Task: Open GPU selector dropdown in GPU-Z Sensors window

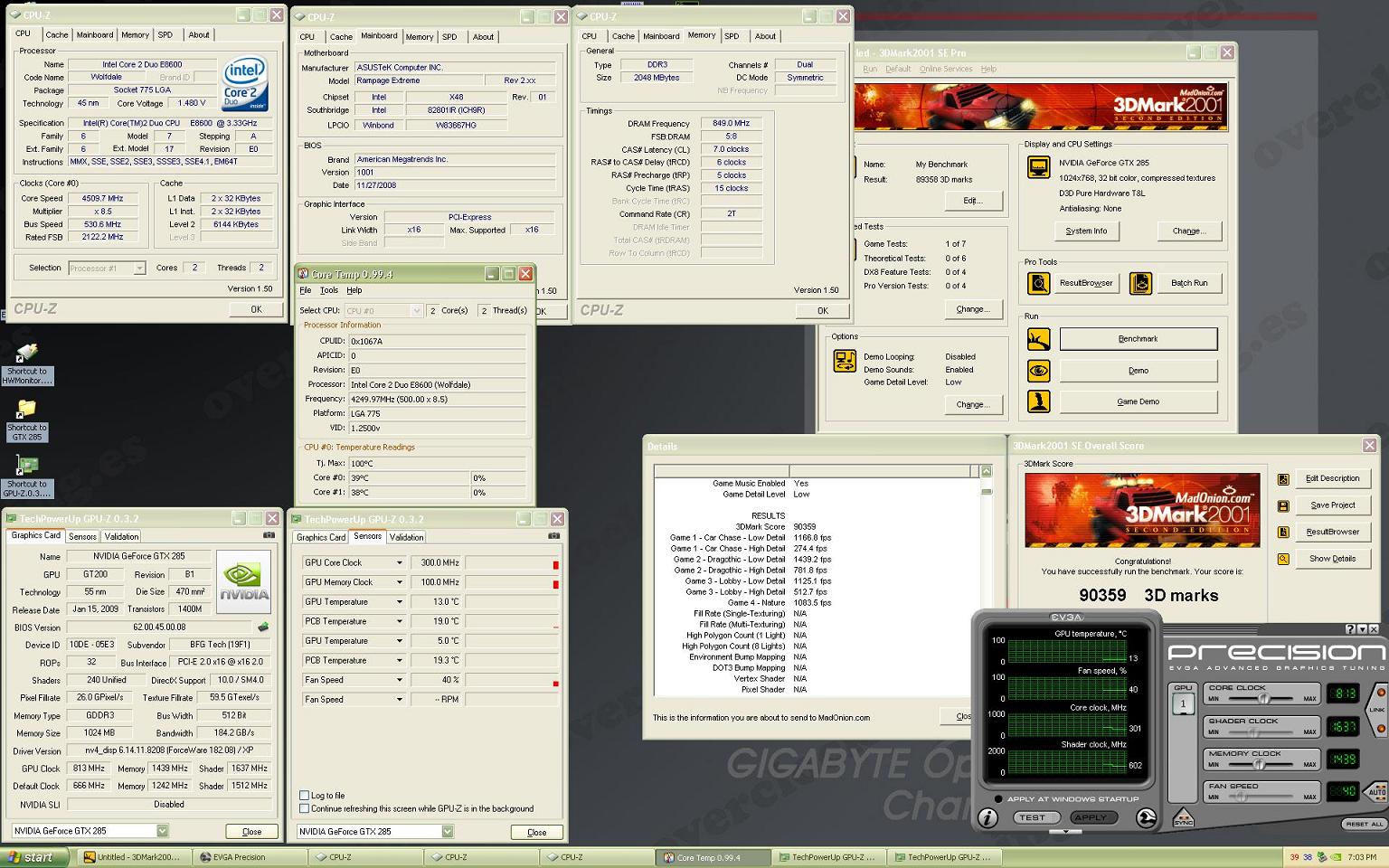Action: (x=448, y=831)
